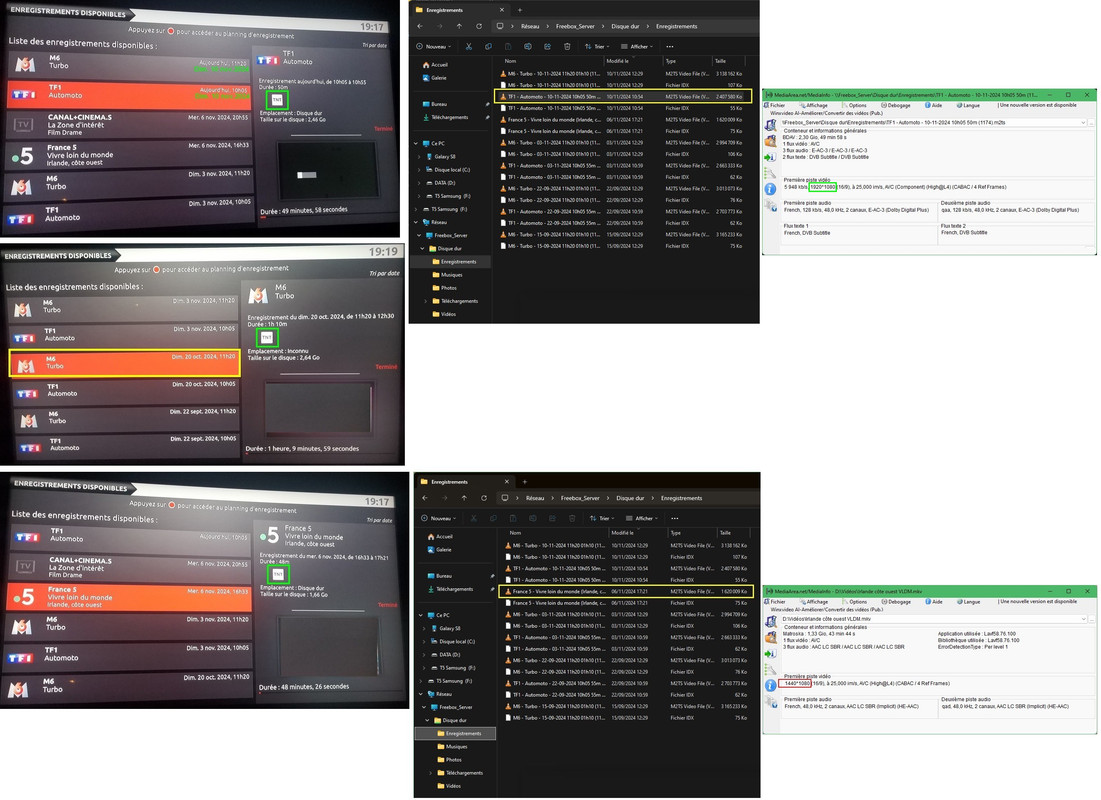
Task: Click the green-arrow export icon in TF1 Automoto MediaInfo
Action: click(770, 157)
